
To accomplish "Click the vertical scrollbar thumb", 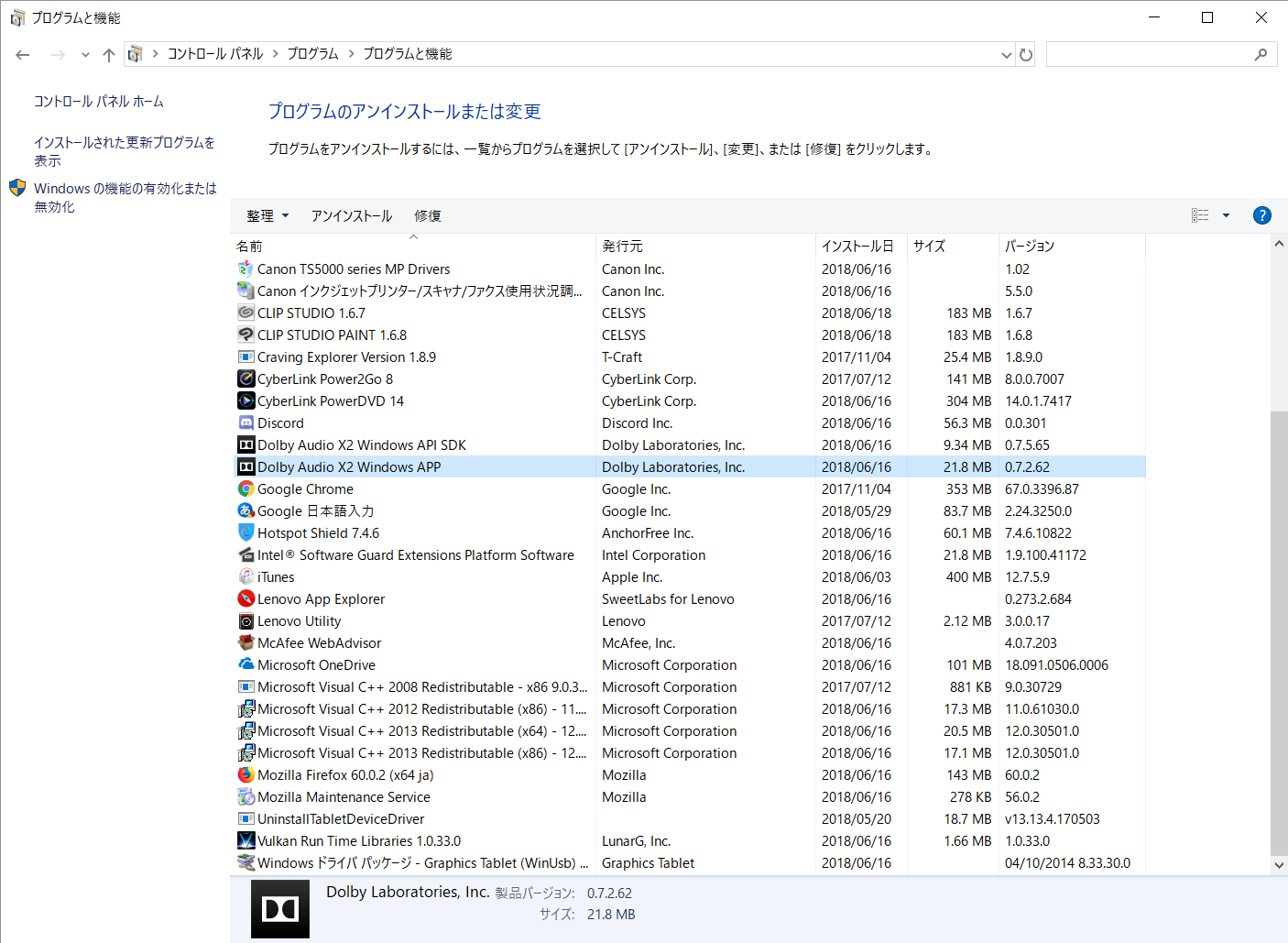I will [x=1279, y=633].
